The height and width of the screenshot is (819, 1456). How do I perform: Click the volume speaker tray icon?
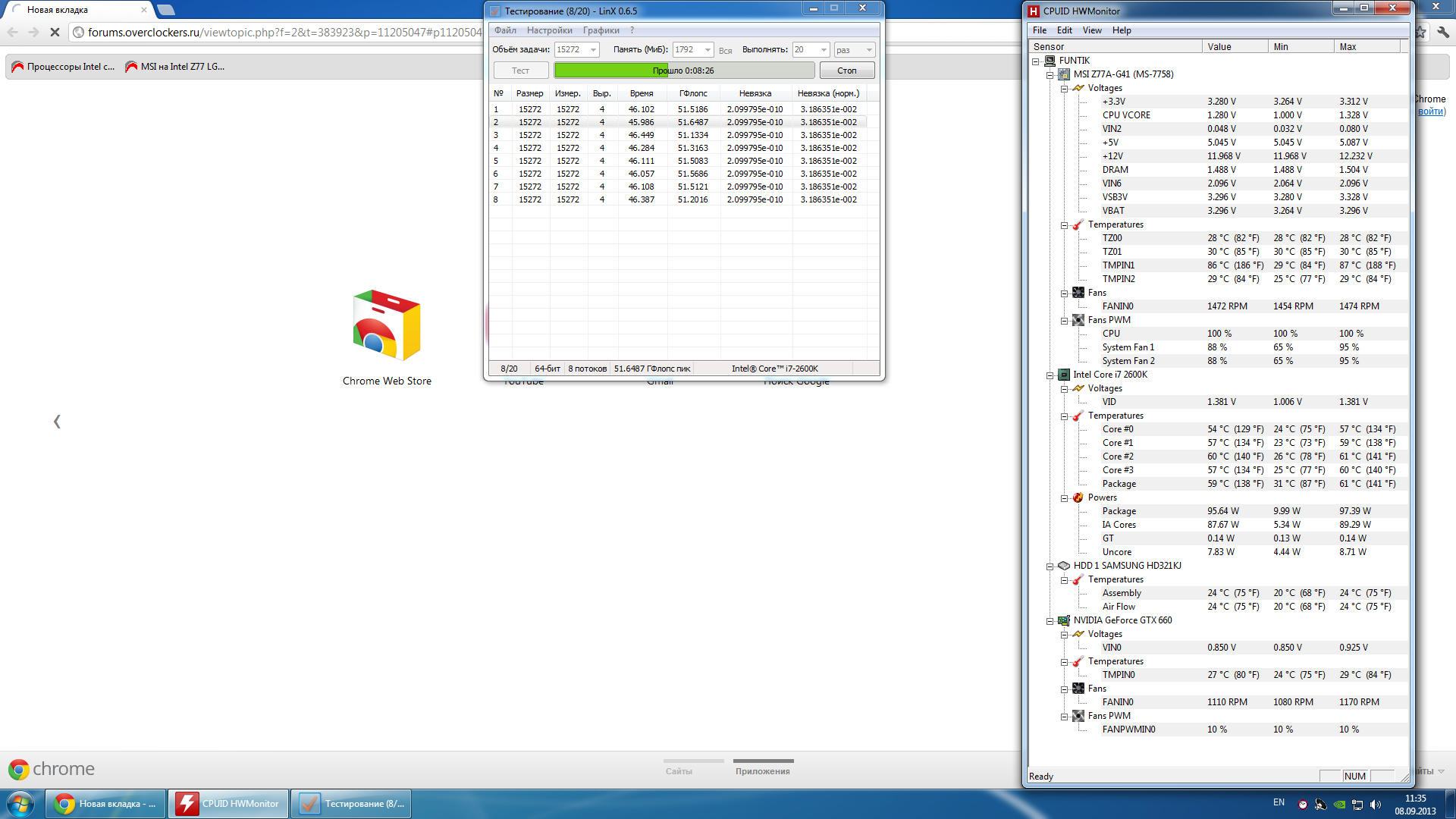pos(1376,805)
